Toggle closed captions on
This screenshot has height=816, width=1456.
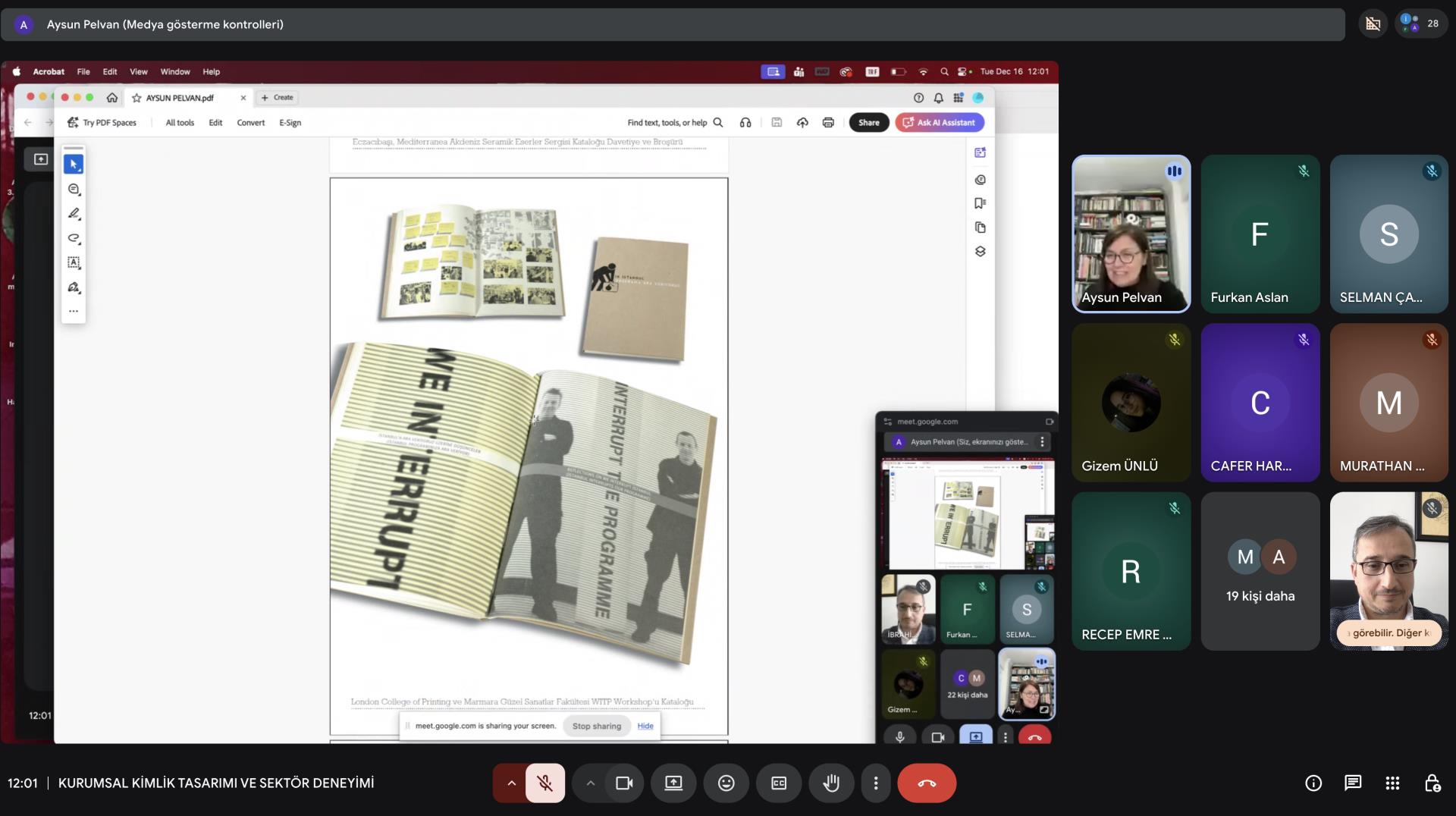(x=779, y=783)
